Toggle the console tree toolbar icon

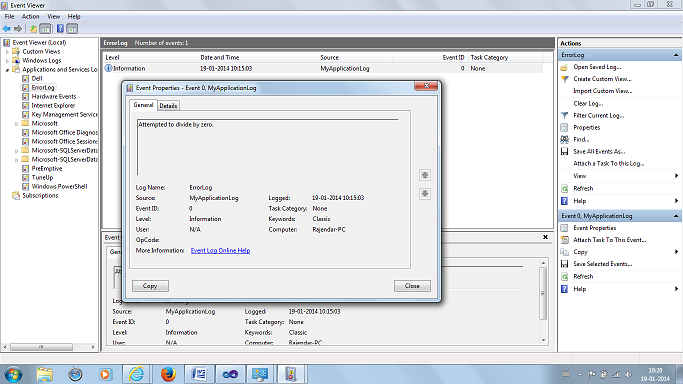[45, 29]
